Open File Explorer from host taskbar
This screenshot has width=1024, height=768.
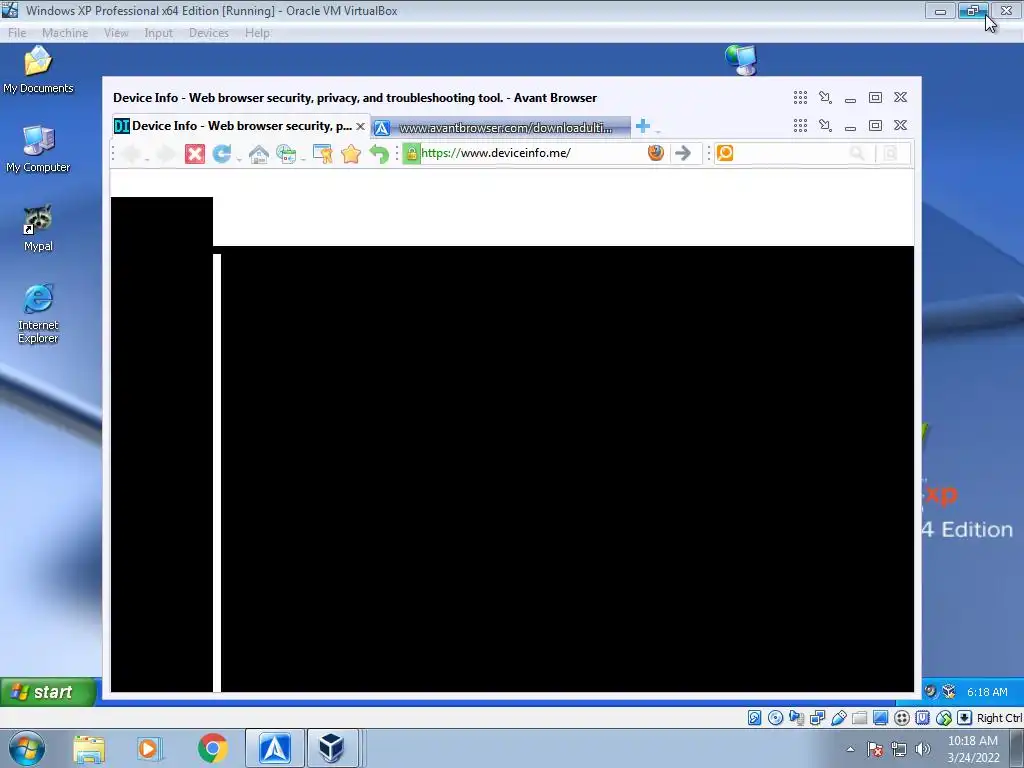tap(89, 749)
